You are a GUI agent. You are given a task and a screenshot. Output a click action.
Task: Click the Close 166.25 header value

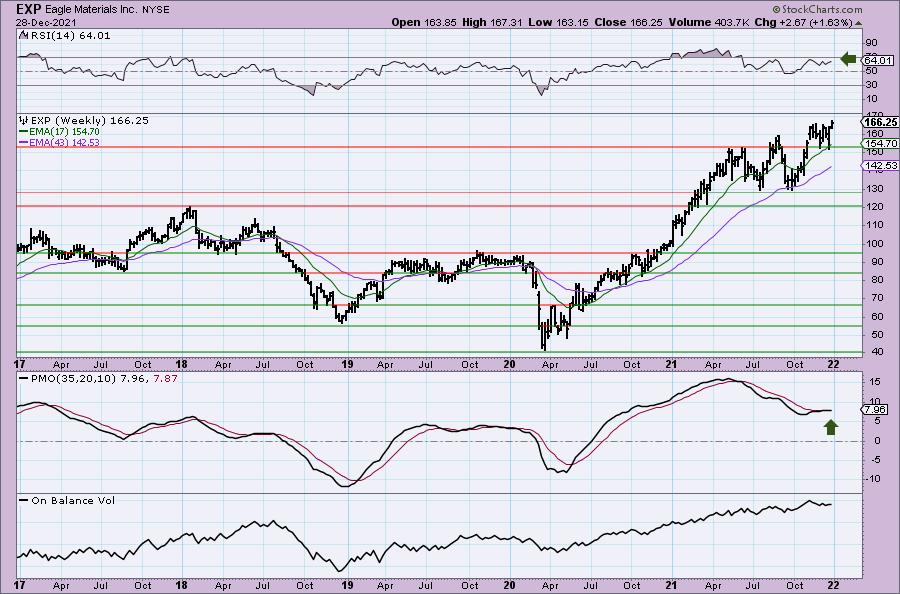(x=629, y=22)
